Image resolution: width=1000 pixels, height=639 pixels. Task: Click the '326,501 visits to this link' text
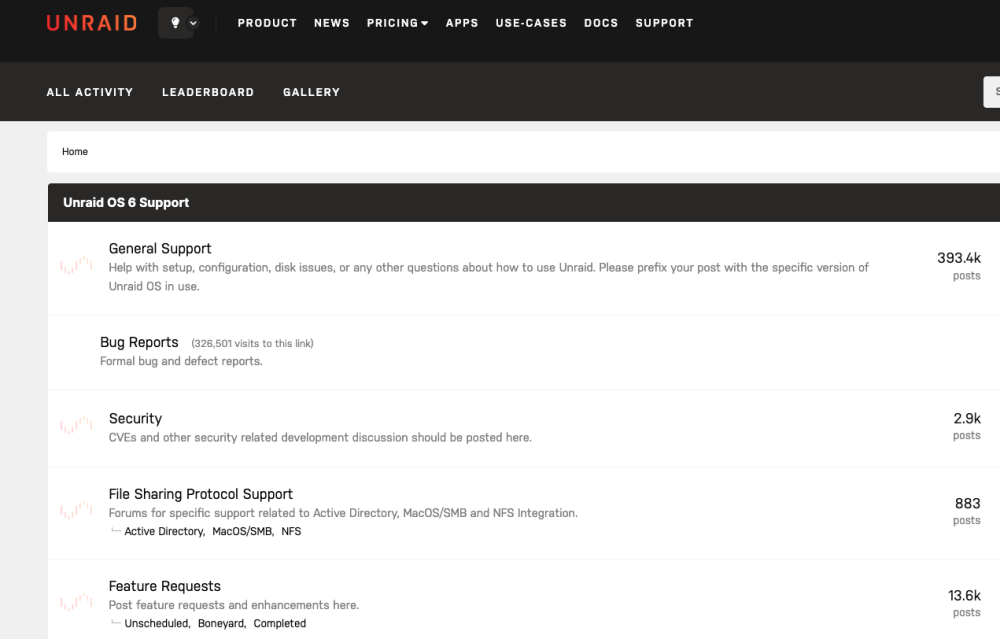(253, 343)
